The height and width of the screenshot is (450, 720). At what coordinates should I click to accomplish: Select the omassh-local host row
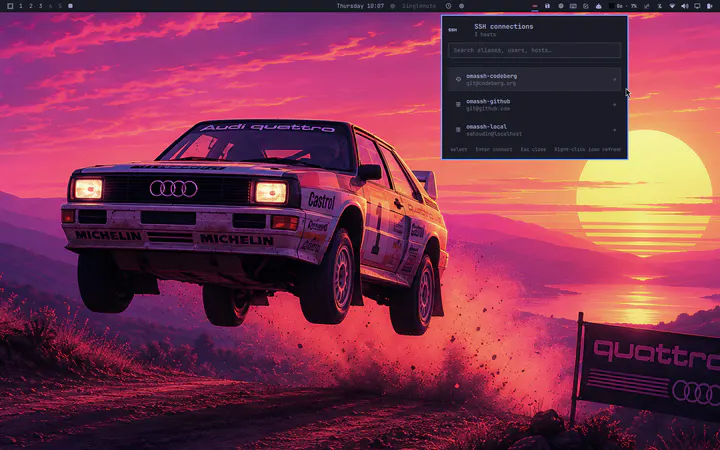click(x=534, y=130)
